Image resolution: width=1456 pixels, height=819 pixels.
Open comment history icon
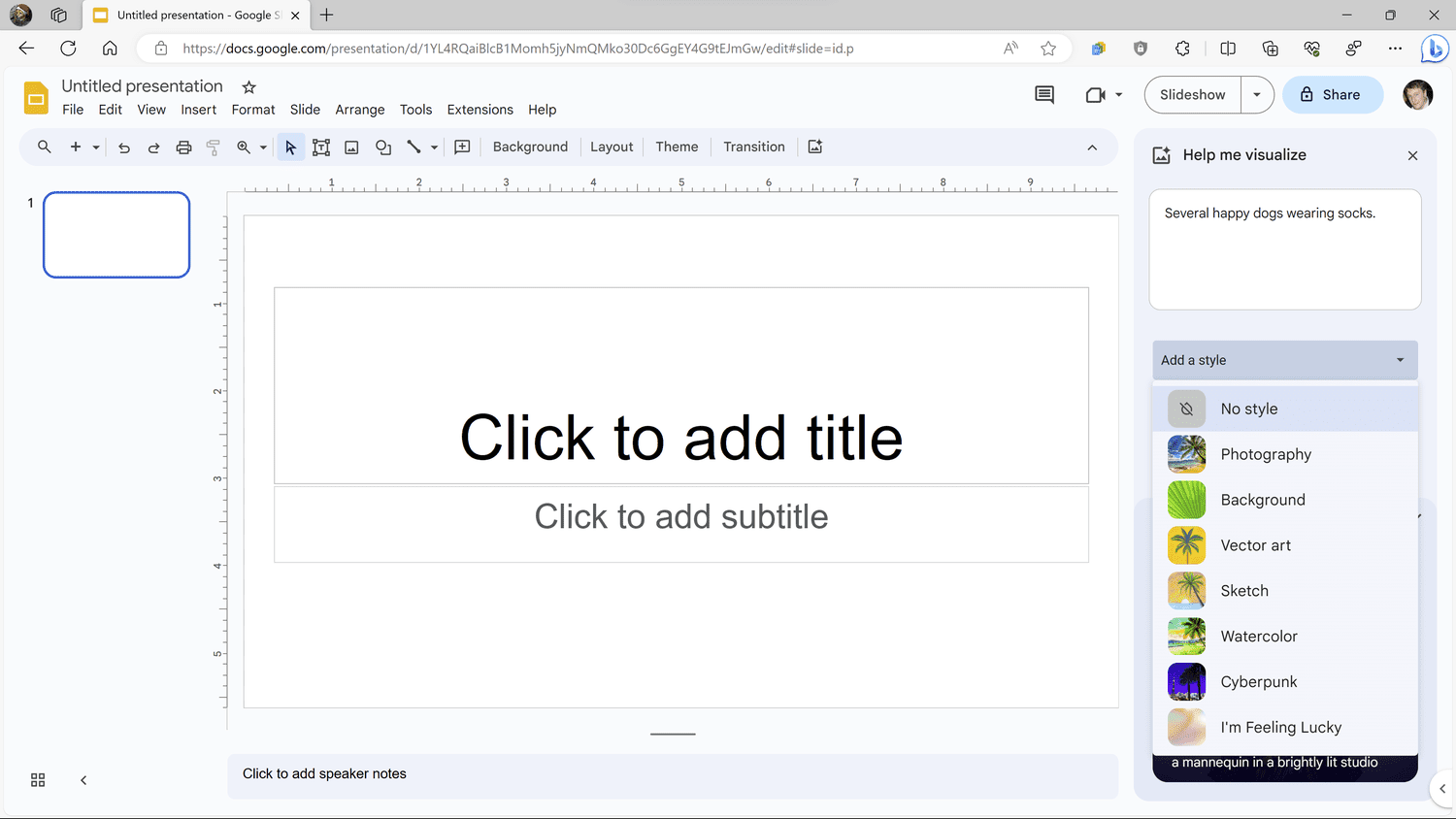click(1044, 95)
